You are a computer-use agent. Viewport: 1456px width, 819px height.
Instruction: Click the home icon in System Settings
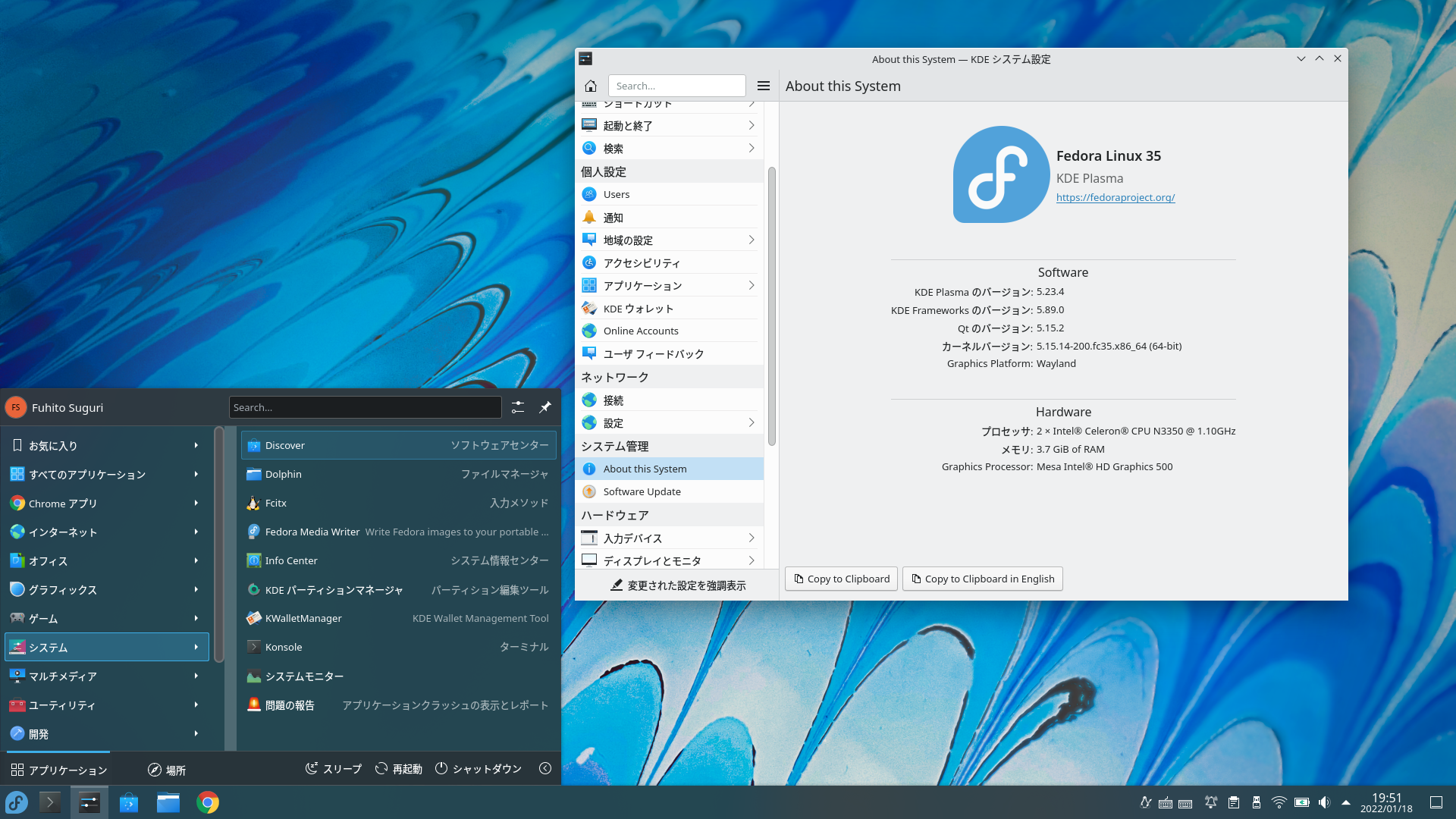point(591,86)
